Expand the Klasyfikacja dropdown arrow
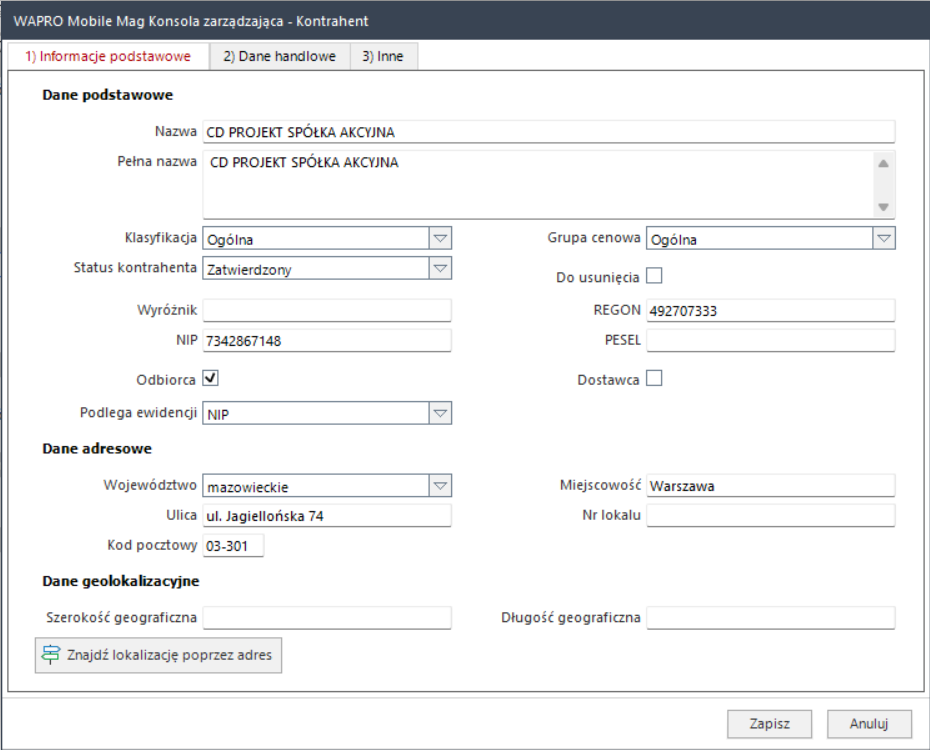The width and height of the screenshot is (930, 750). tap(440, 238)
